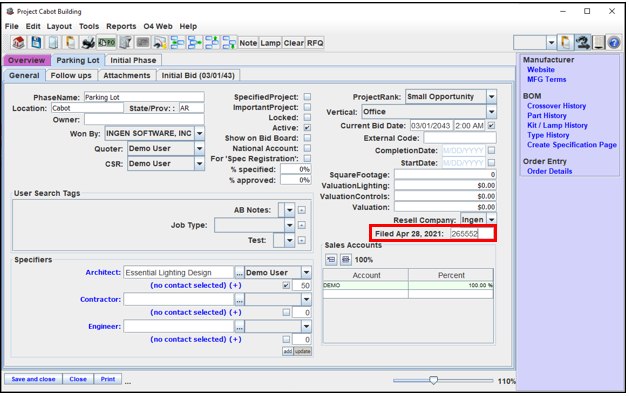Open the top-right toolbar combo box
This screenshot has width=629, height=396.
click(551, 43)
